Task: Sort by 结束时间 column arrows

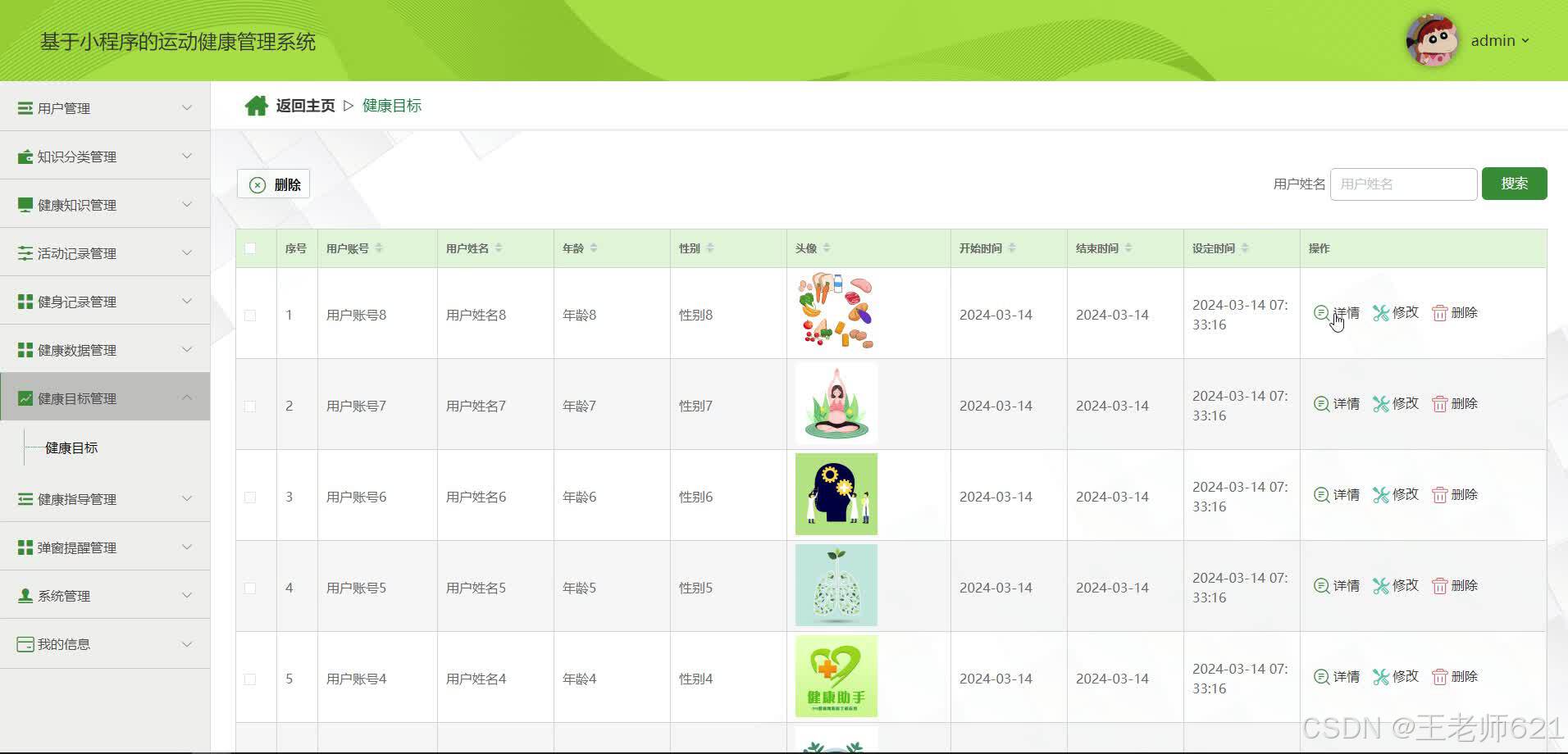Action: [1128, 248]
